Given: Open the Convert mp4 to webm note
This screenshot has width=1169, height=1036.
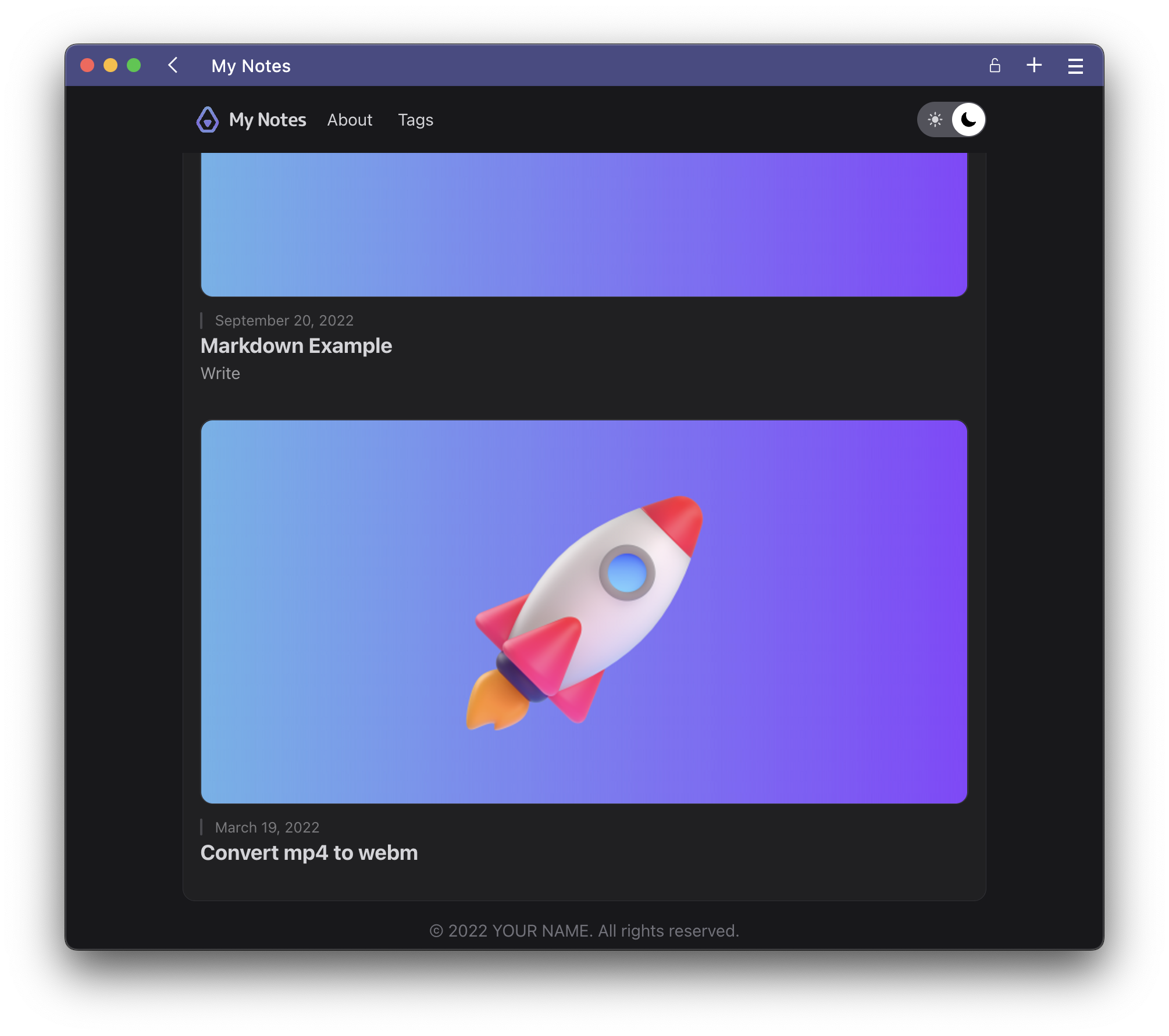Looking at the screenshot, I should pos(309,852).
